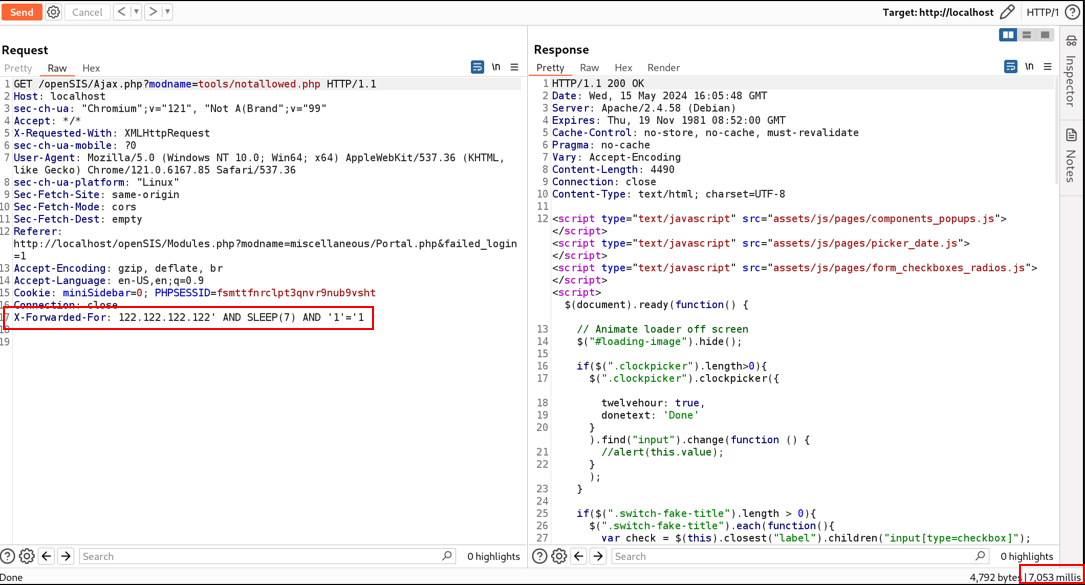Click Request search magnifier icon
1085x585 pixels.
(x=447, y=556)
